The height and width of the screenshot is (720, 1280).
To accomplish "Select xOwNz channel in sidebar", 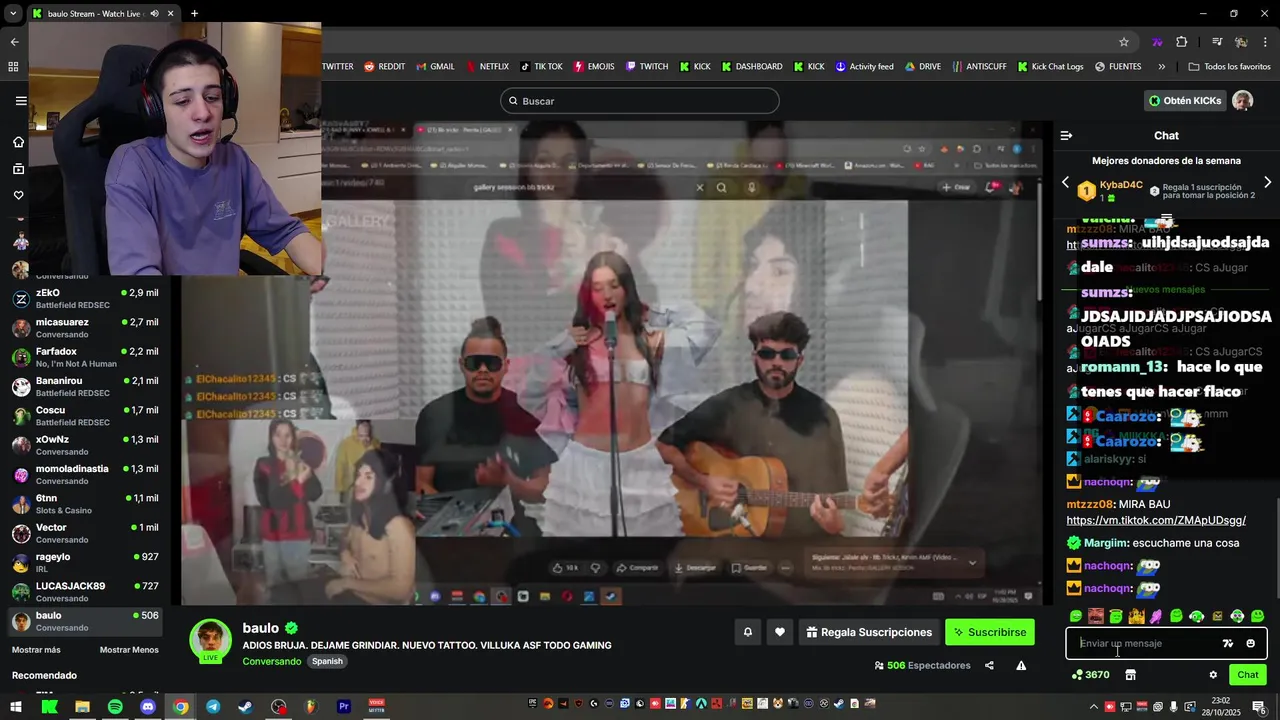I will point(85,445).
